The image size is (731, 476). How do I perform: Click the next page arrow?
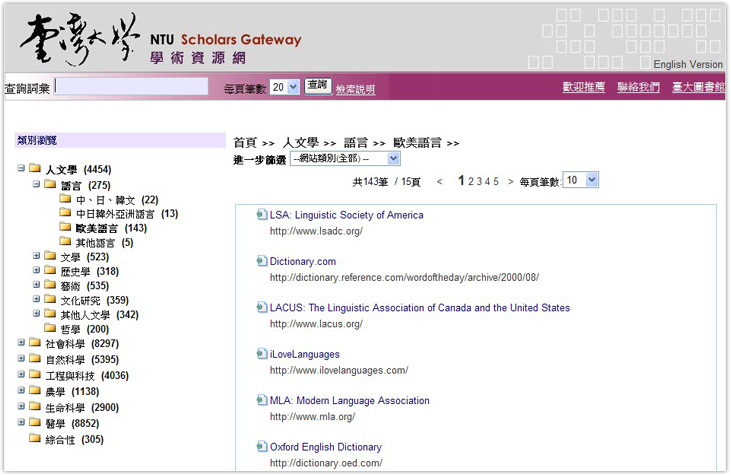click(x=510, y=181)
